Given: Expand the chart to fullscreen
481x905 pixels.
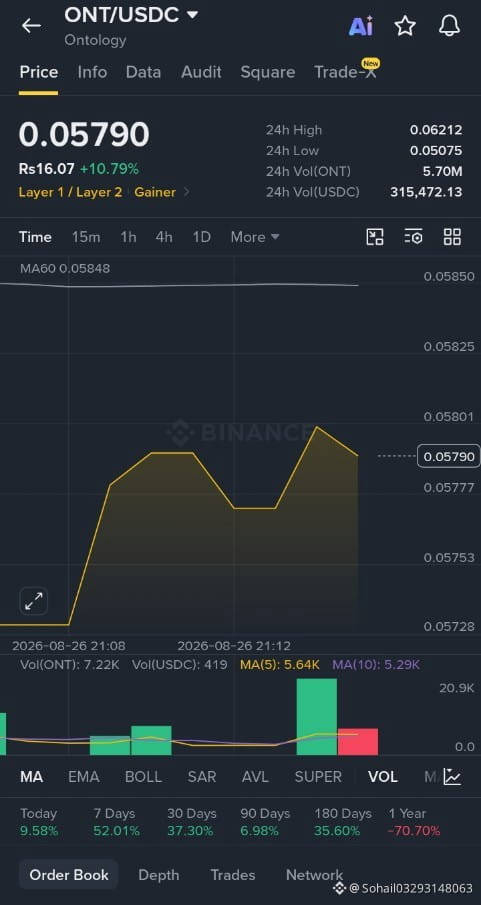Looking at the screenshot, I should tap(33, 602).
